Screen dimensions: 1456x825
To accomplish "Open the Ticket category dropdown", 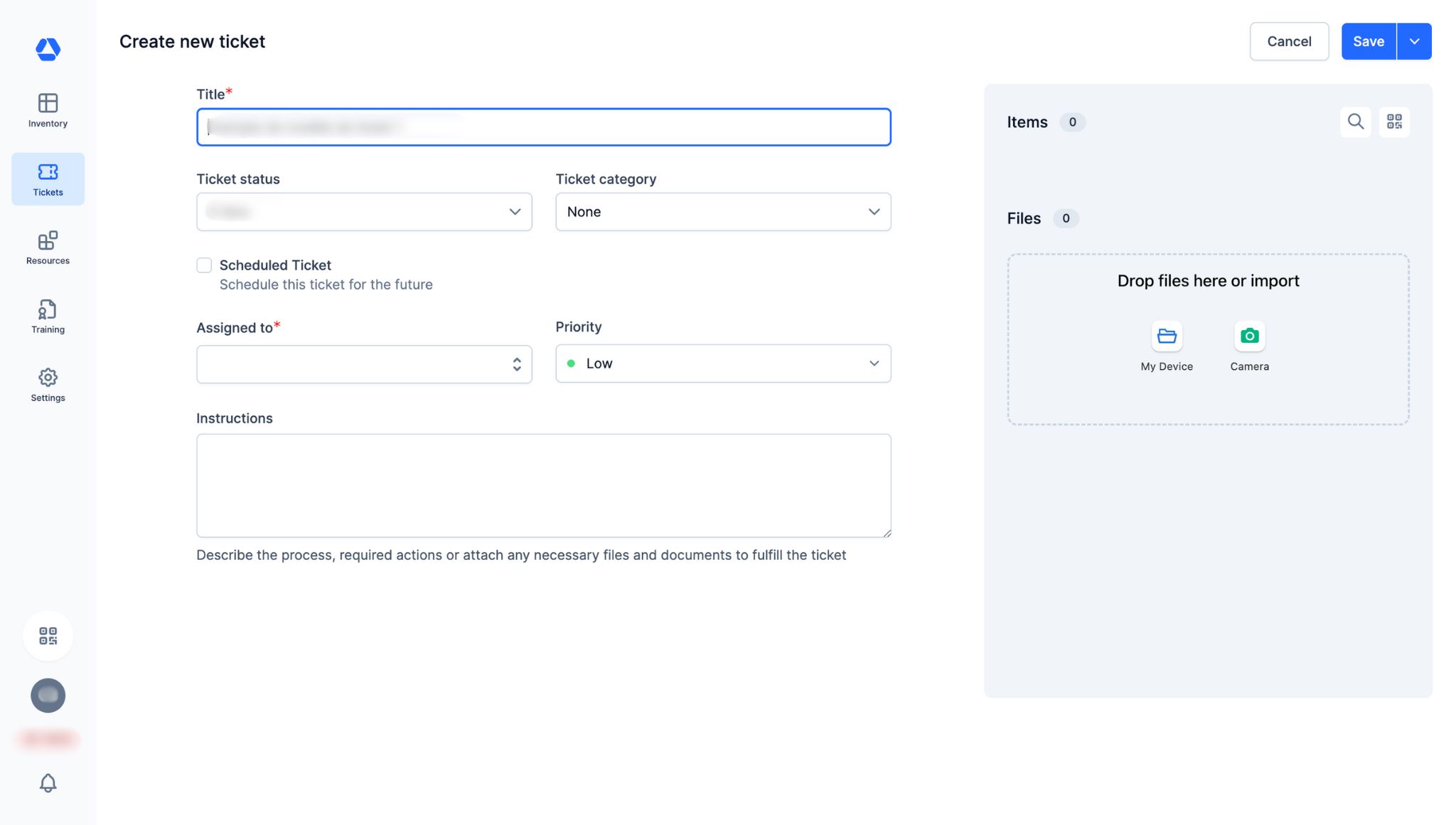I will [722, 212].
